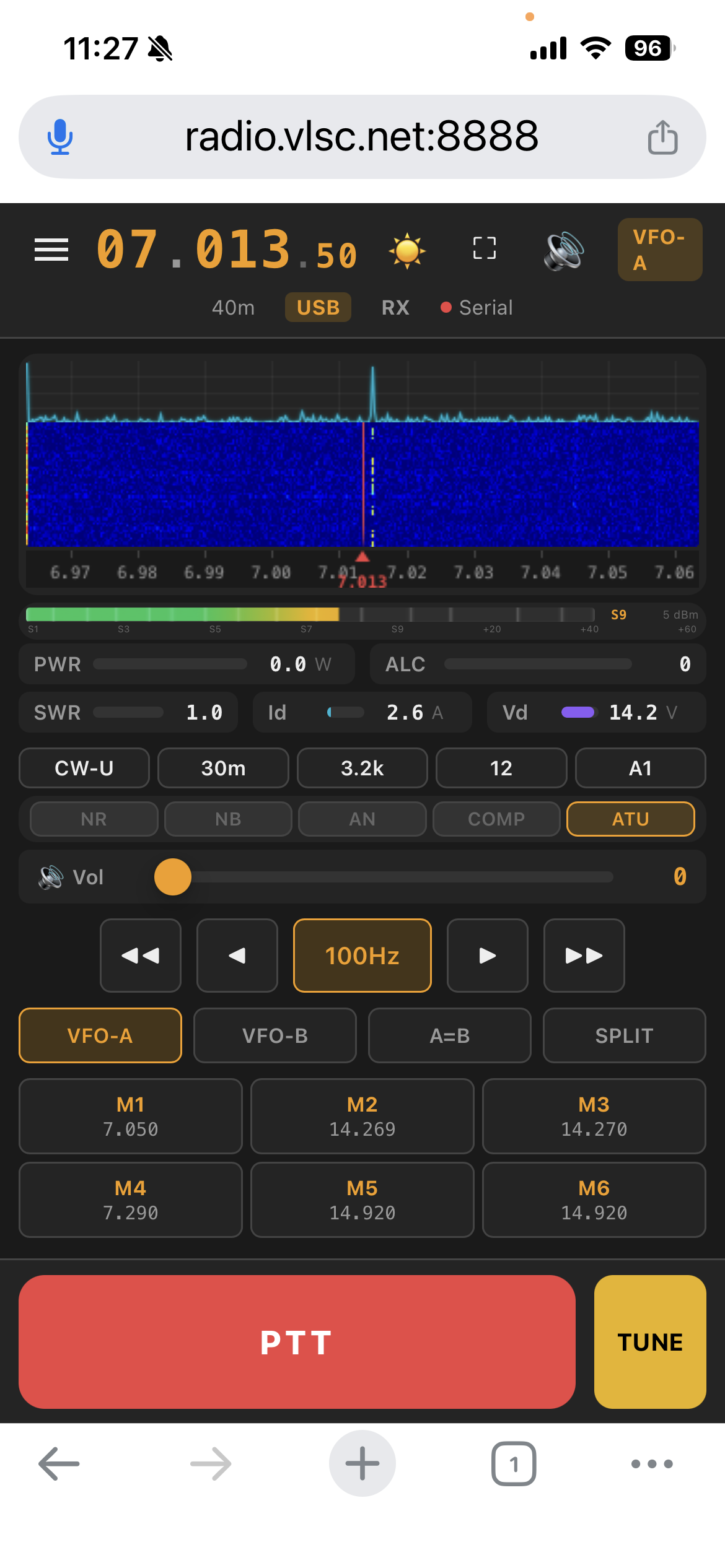Switch VFO using top VFO-A badge
Viewport: 725px width, 1568px height.
tap(660, 250)
